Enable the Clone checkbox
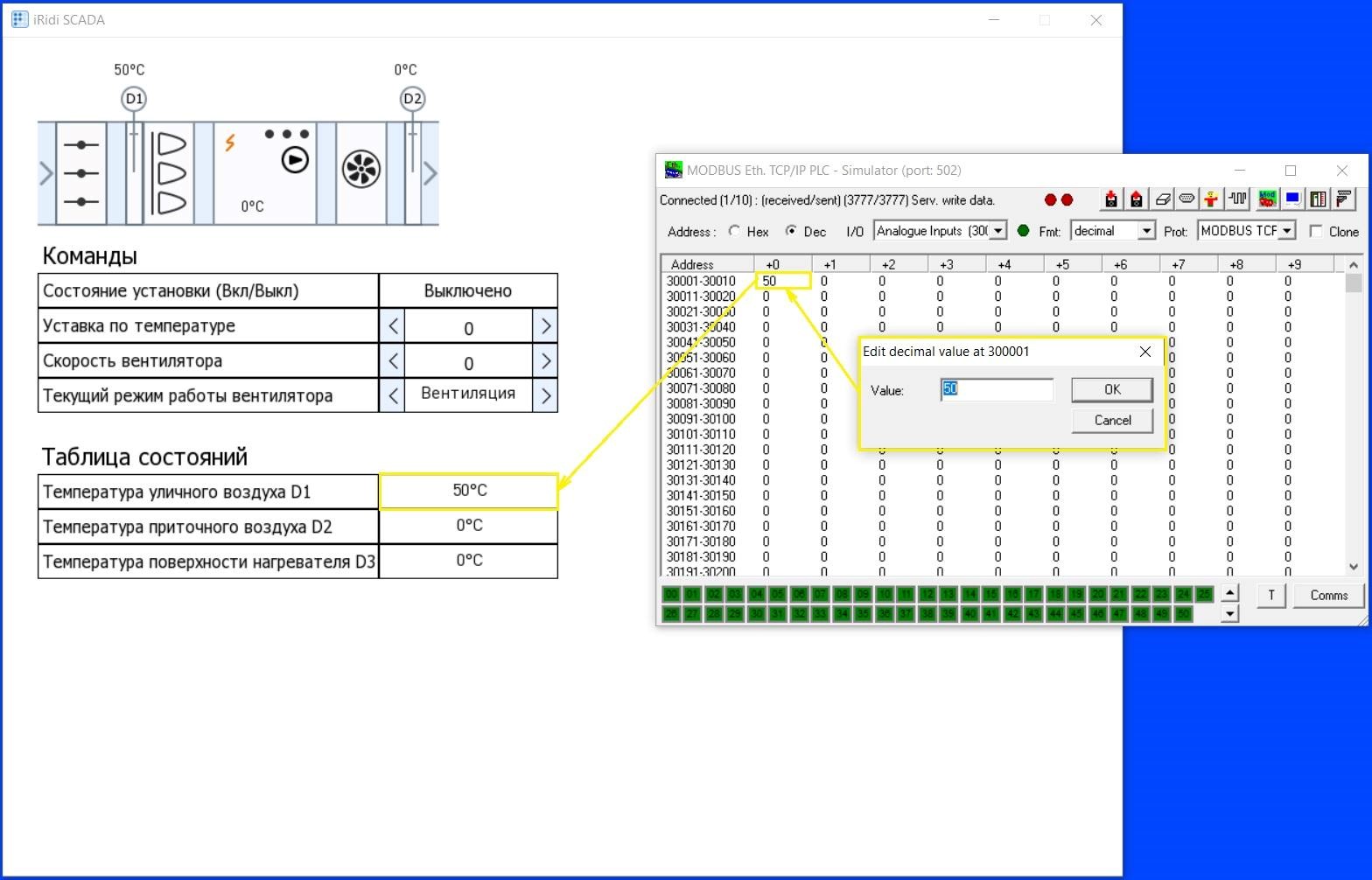 click(x=1315, y=231)
